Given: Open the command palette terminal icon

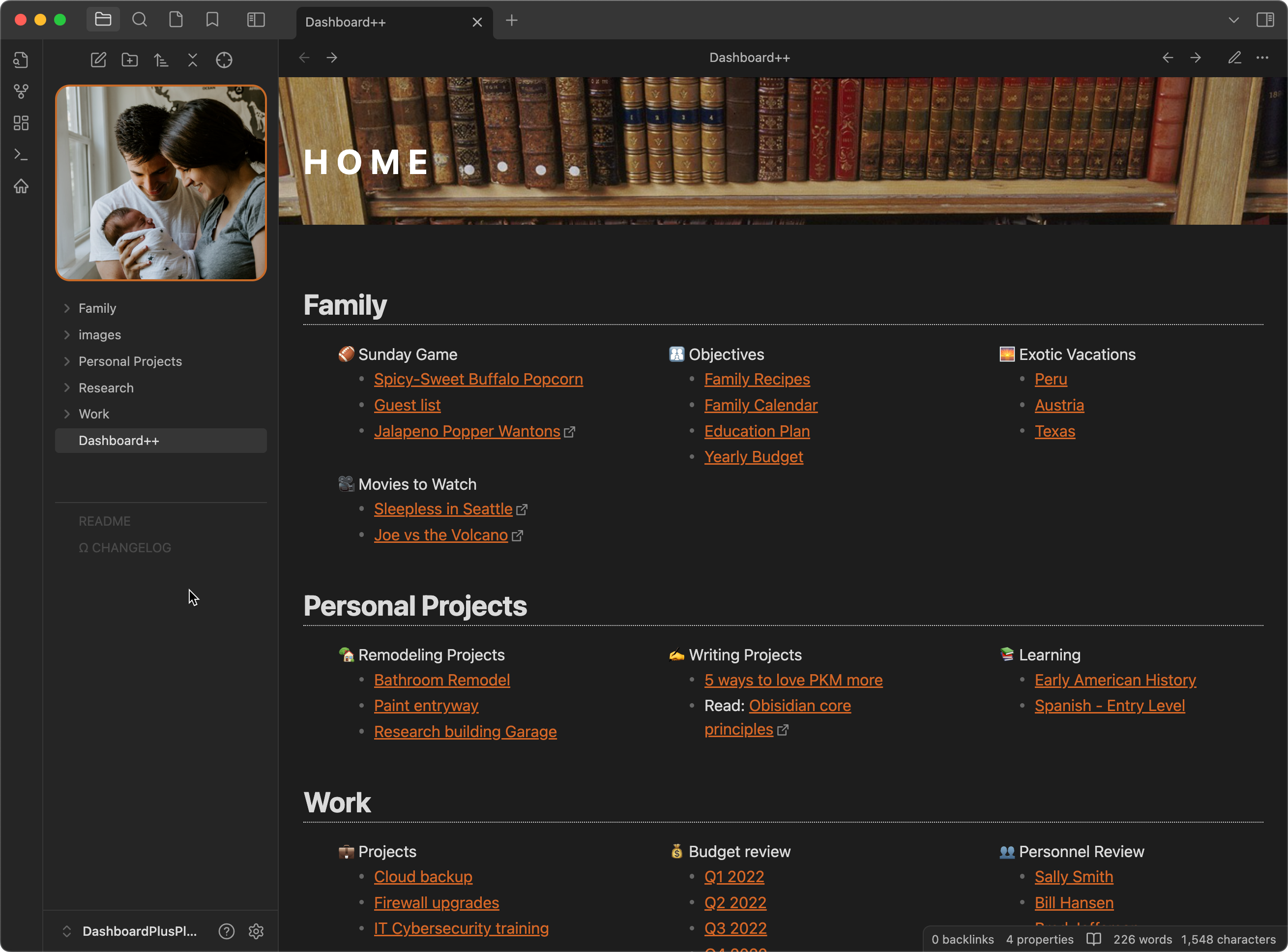Looking at the screenshot, I should (x=21, y=155).
